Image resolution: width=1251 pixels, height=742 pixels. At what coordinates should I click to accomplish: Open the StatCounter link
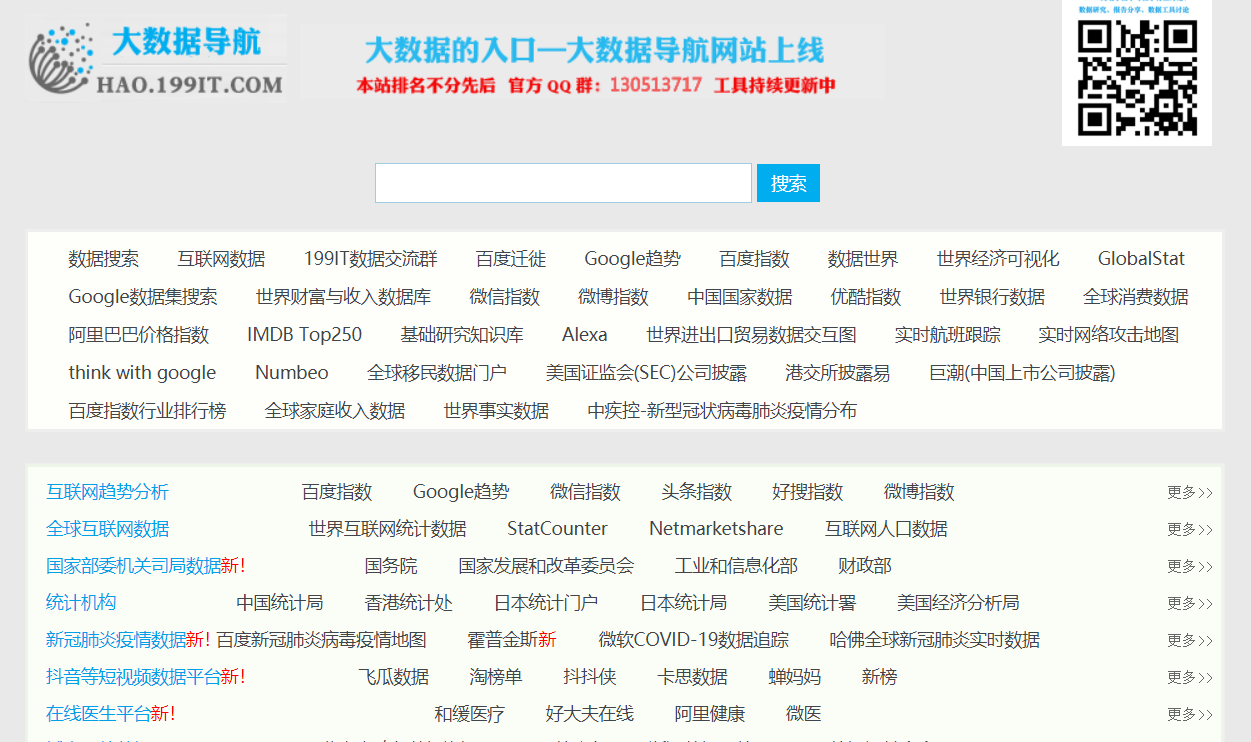(557, 529)
